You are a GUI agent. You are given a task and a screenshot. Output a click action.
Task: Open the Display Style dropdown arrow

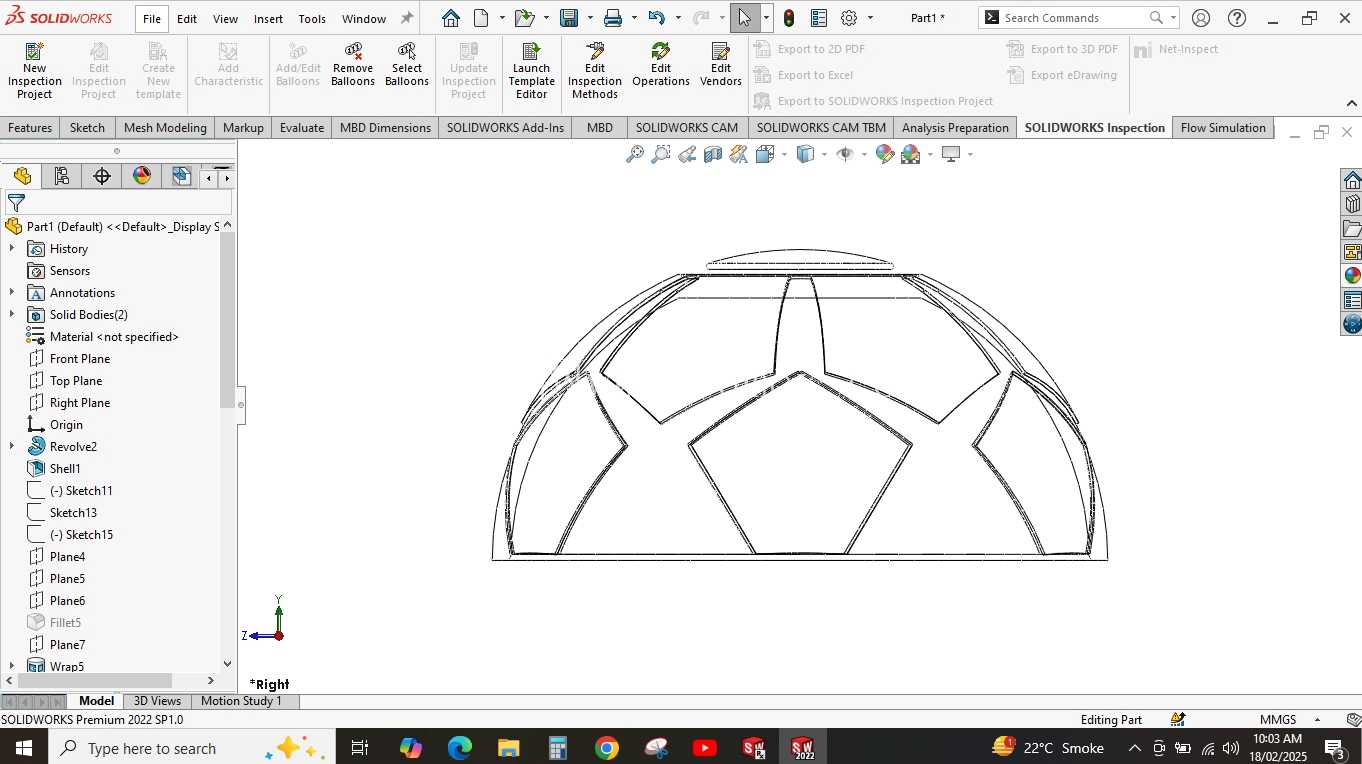coord(824,154)
